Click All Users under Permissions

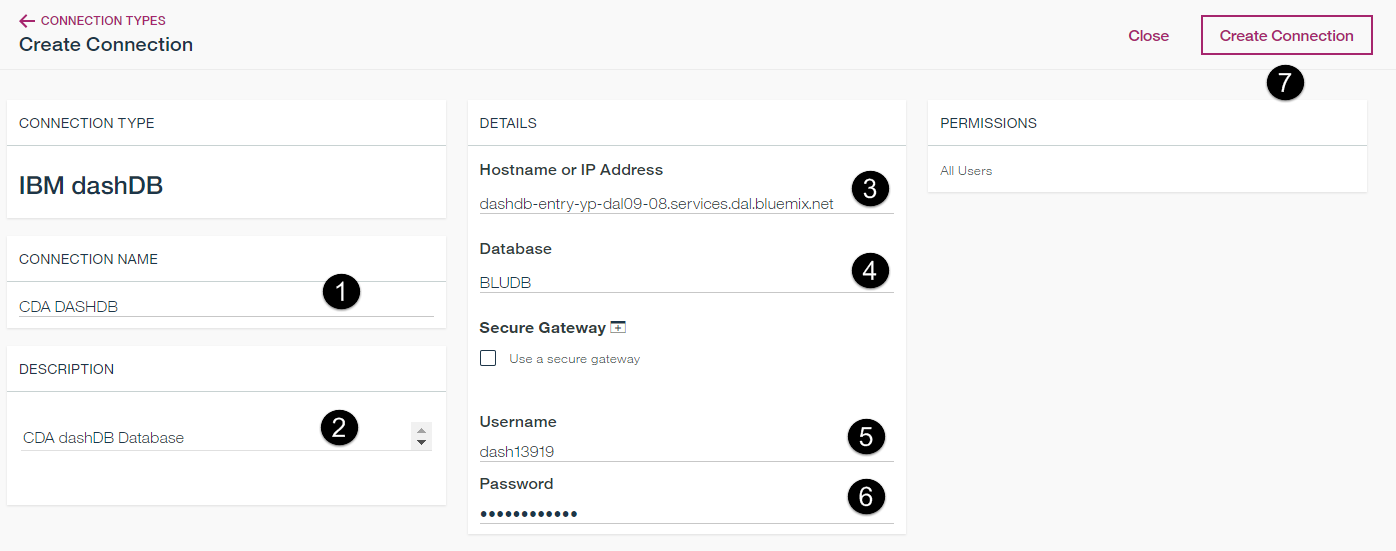[x=966, y=170]
